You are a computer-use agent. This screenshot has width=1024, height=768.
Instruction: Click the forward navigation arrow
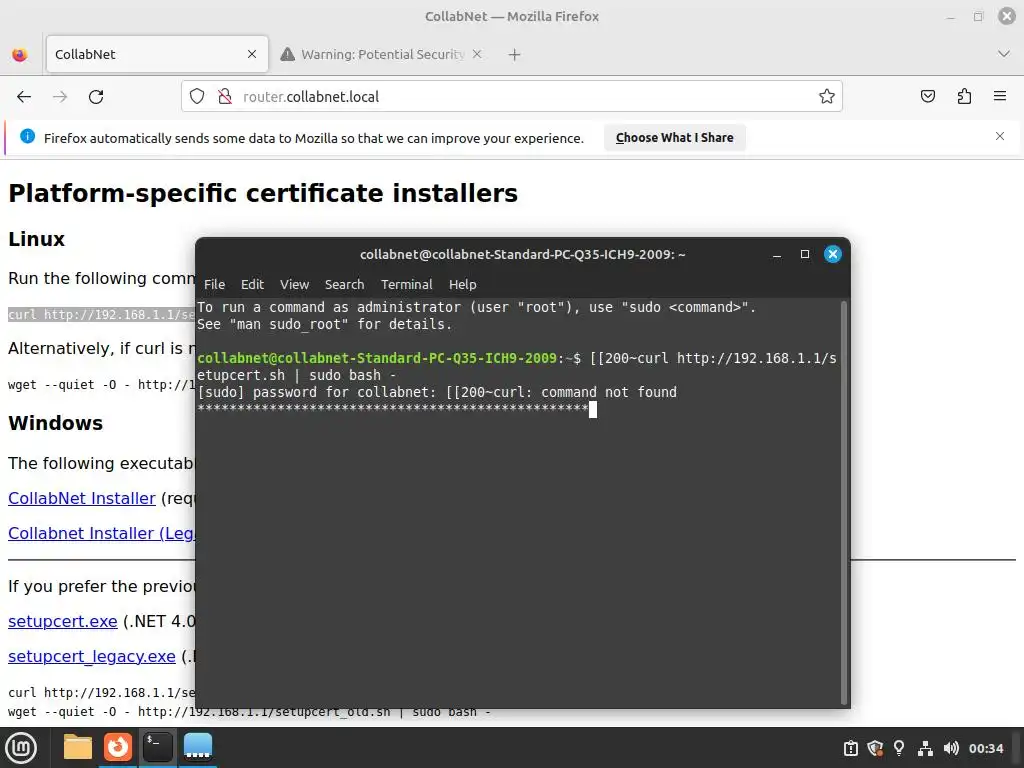pos(60,97)
